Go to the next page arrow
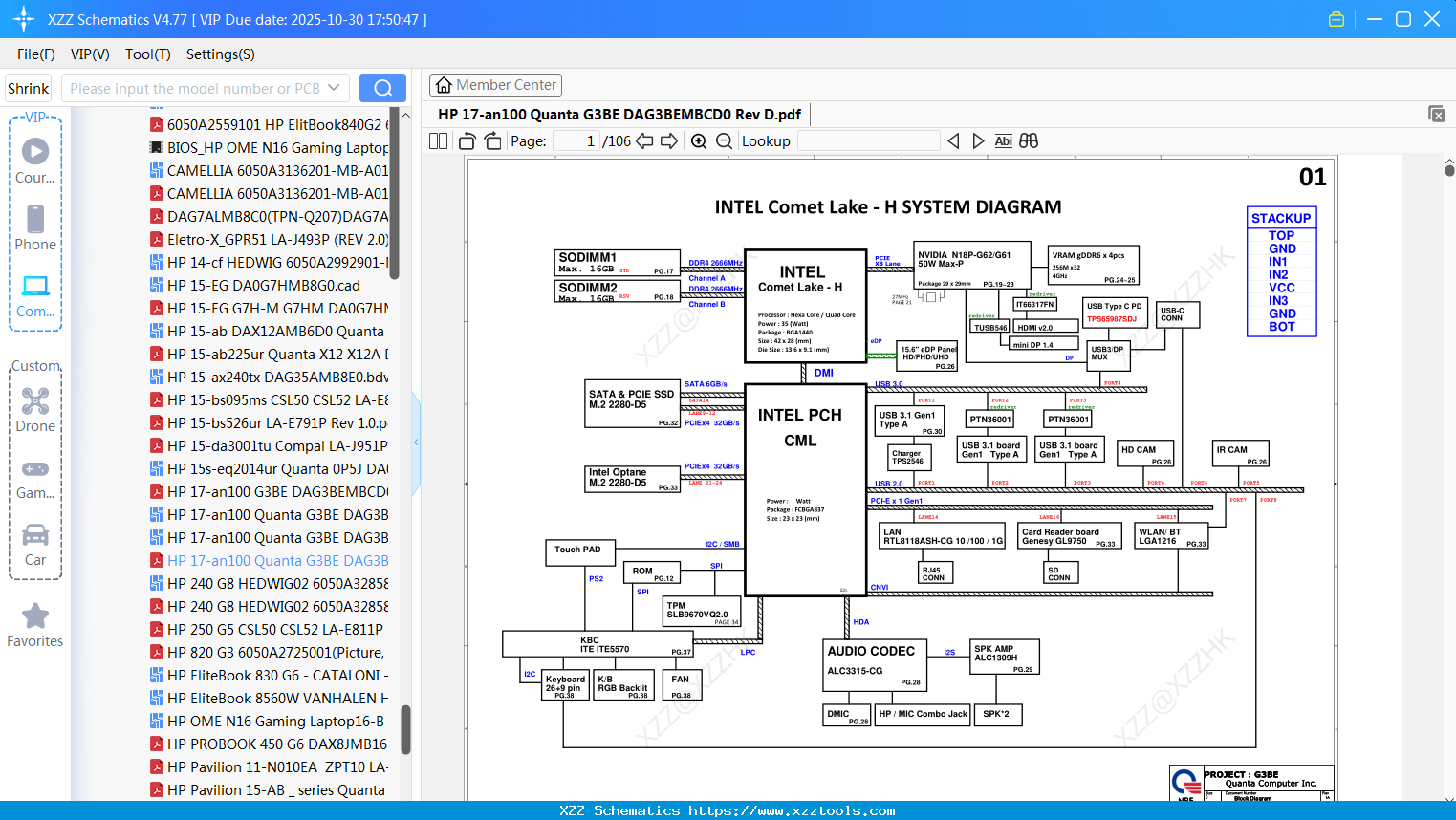Screen dimensions: 1456x820 pos(669,140)
